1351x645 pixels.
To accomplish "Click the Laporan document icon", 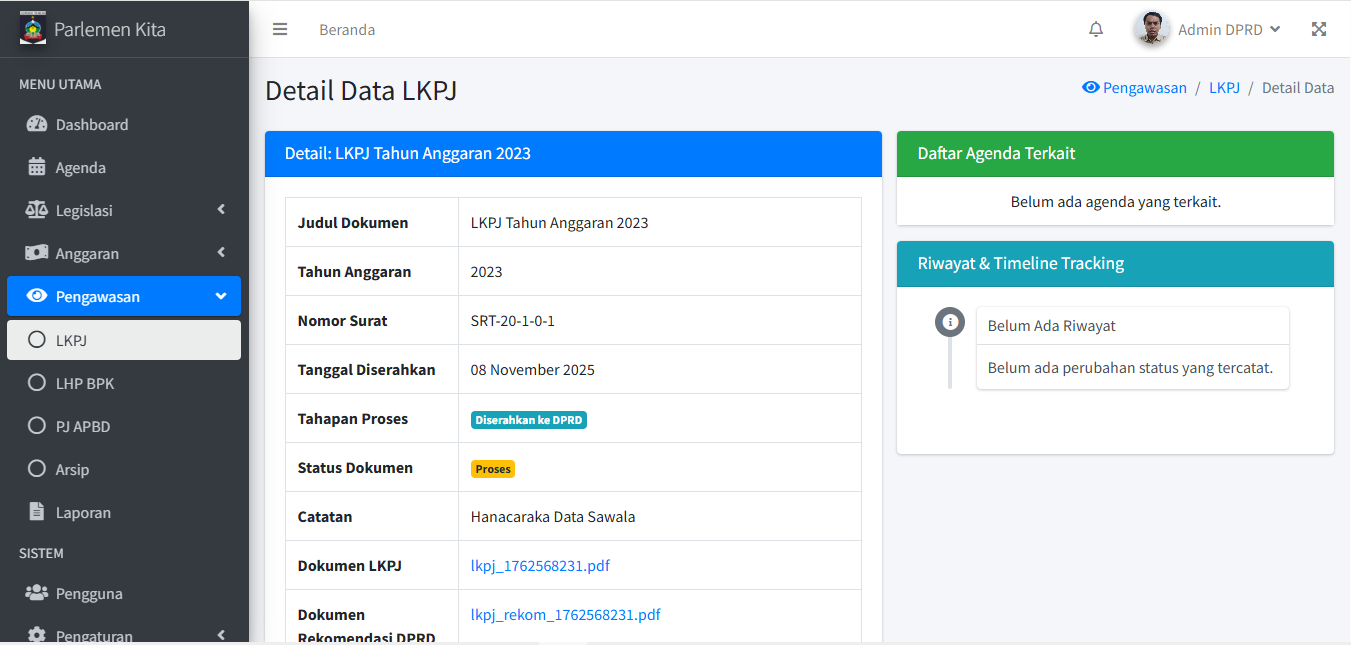I will click(x=37, y=512).
